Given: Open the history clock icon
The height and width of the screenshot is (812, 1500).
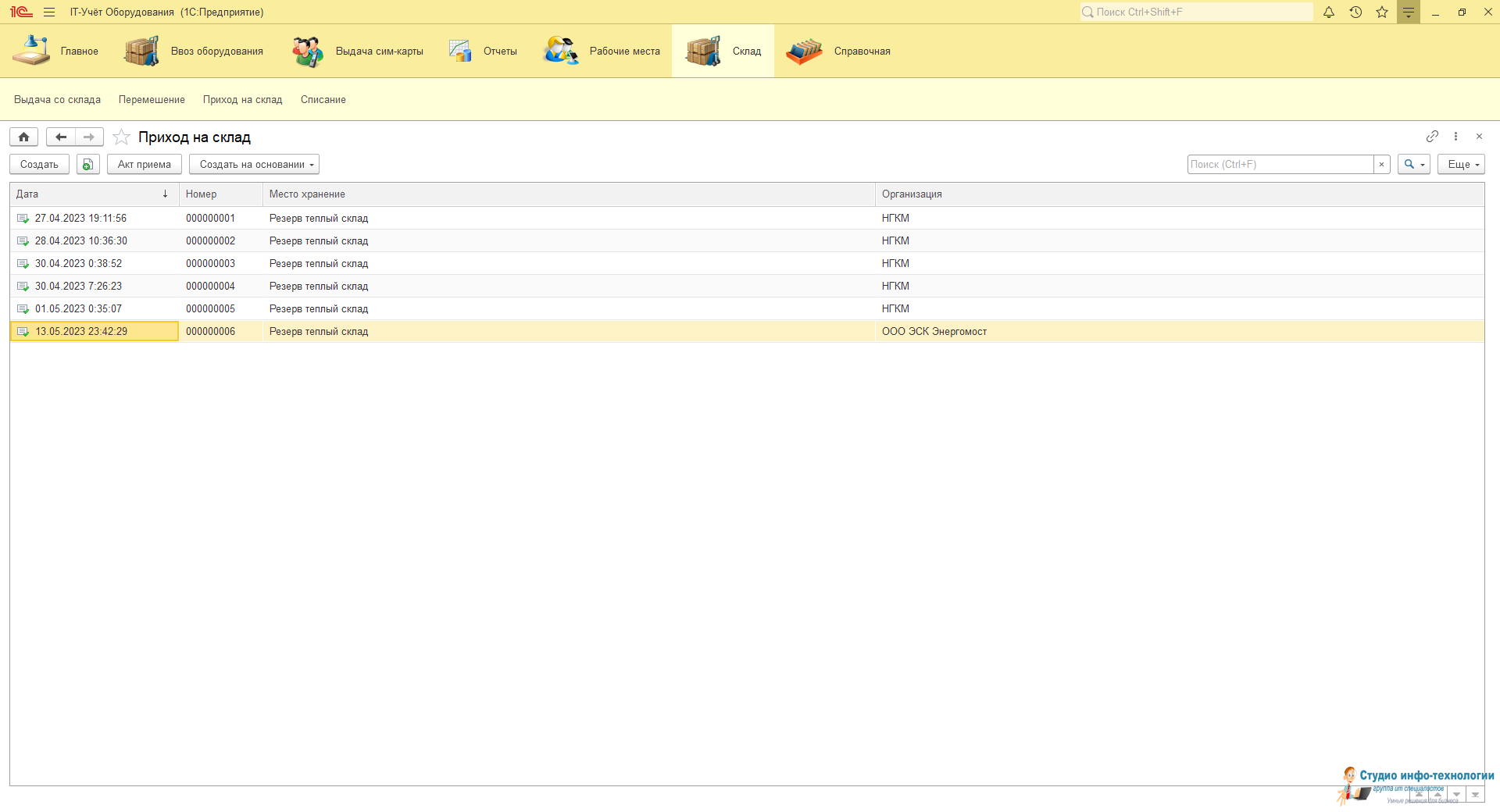Looking at the screenshot, I should tap(1355, 12).
